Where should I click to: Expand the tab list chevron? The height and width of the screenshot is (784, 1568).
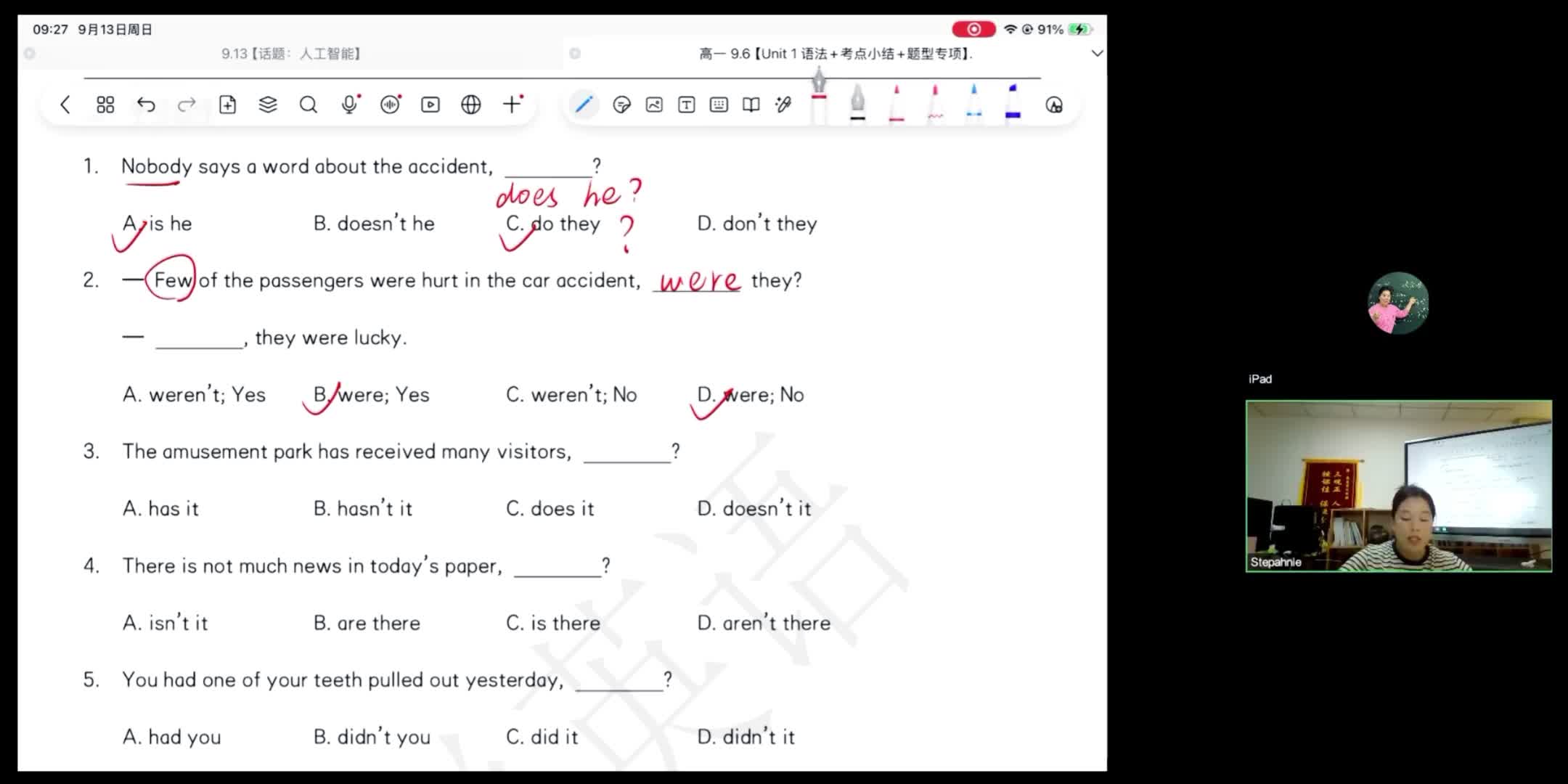coord(1097,53)
